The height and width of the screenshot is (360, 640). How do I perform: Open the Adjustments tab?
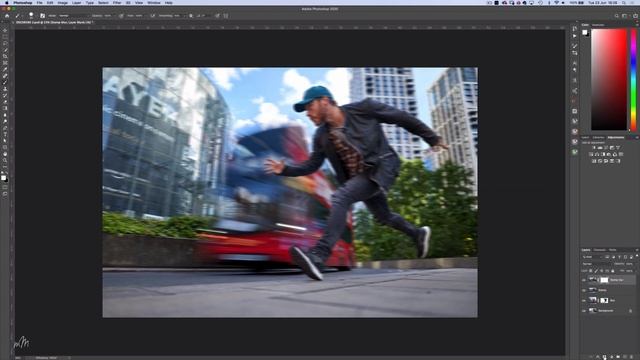[616, 138]
